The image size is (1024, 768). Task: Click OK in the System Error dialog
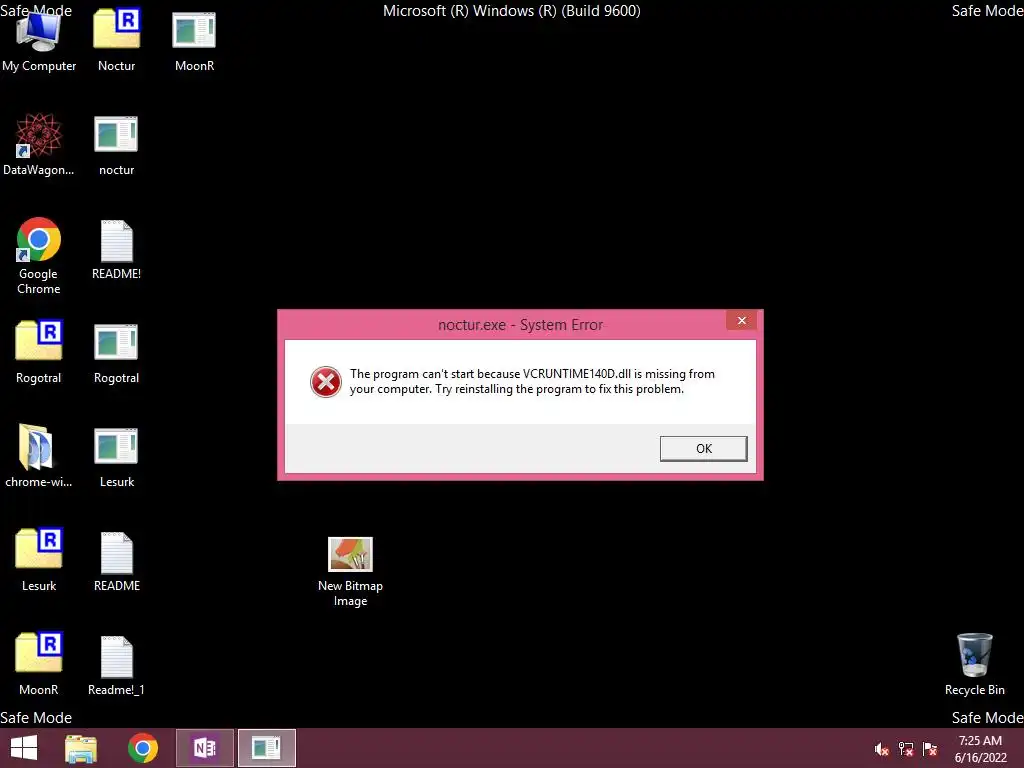pos(703,449)
